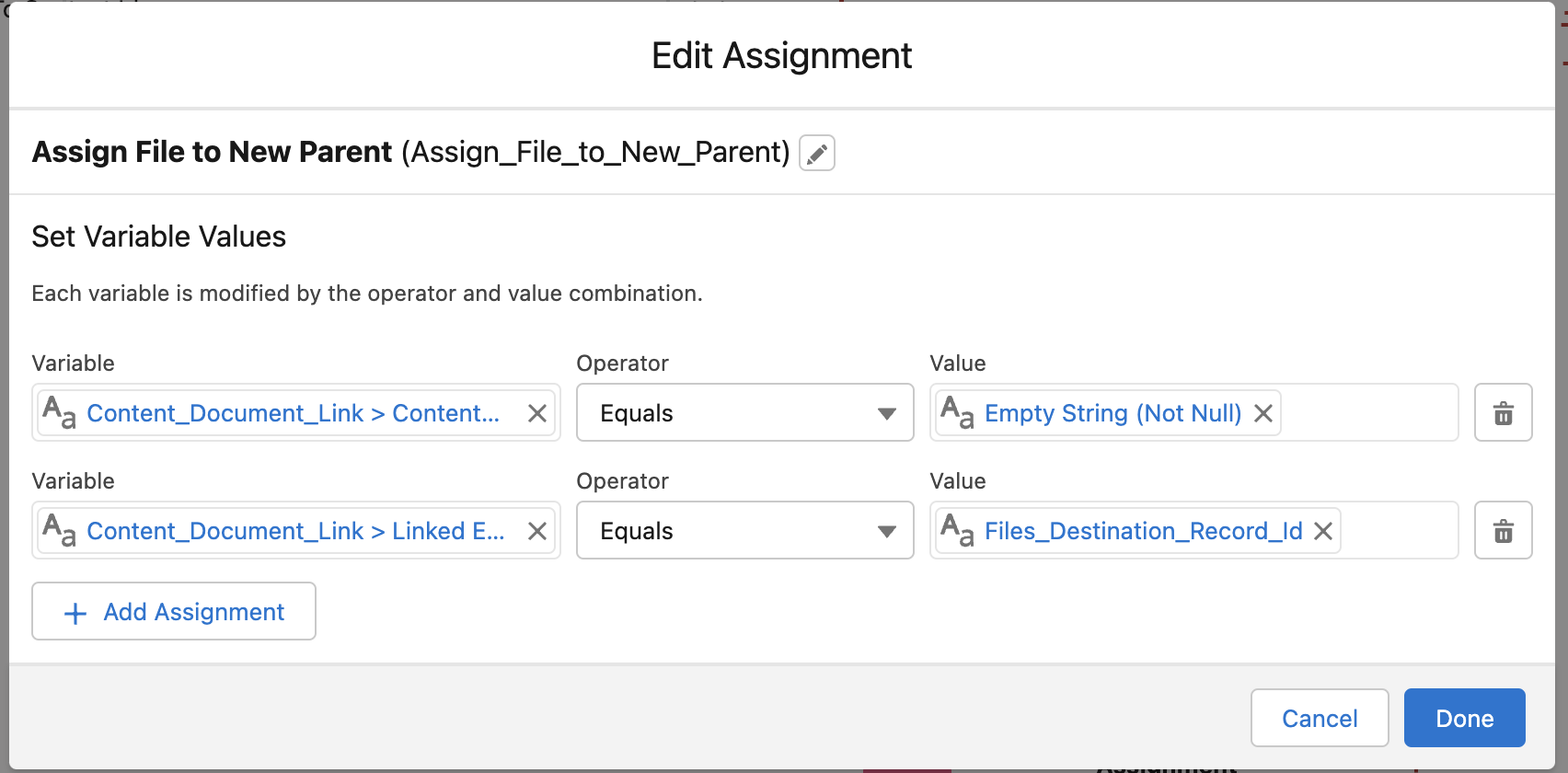The height and width of the screenshot is (773, 1568).
Task: Click the Assign File to New Parent label
Action: [212, 152]
